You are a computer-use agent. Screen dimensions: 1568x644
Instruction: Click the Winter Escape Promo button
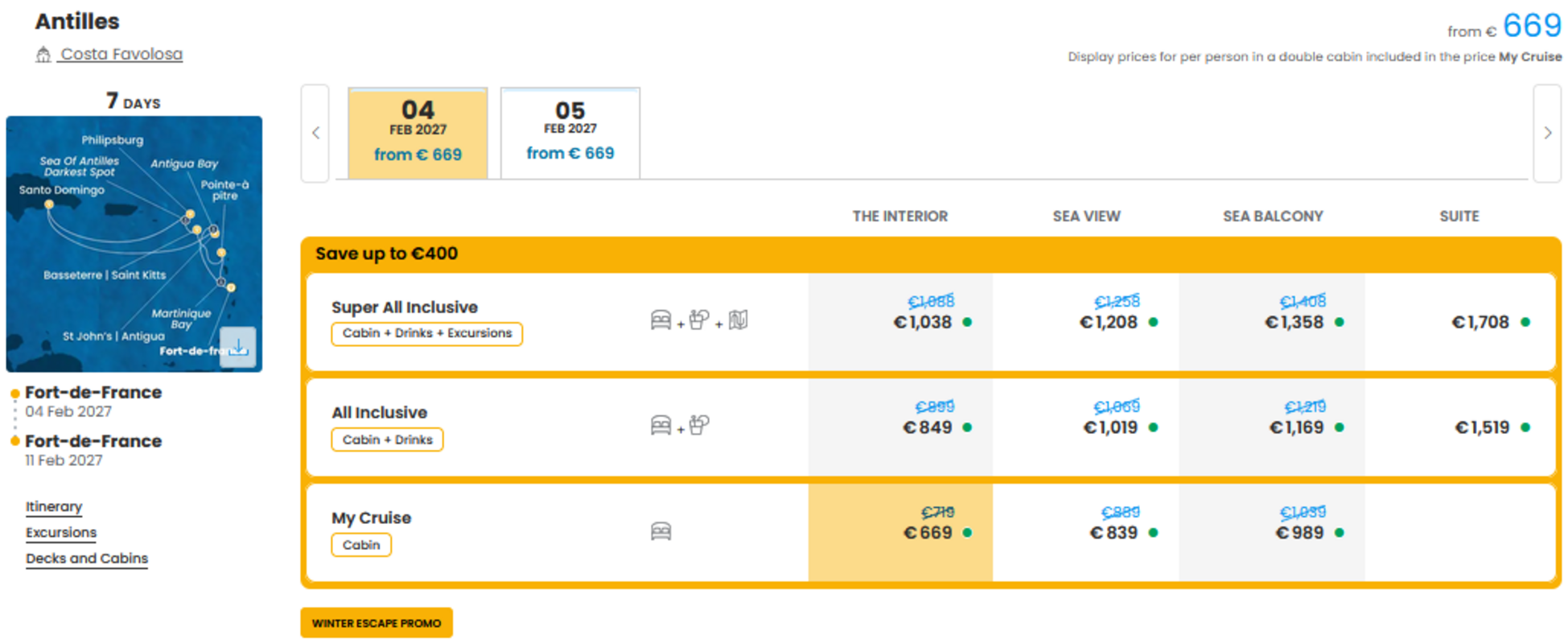click(377, 623)
